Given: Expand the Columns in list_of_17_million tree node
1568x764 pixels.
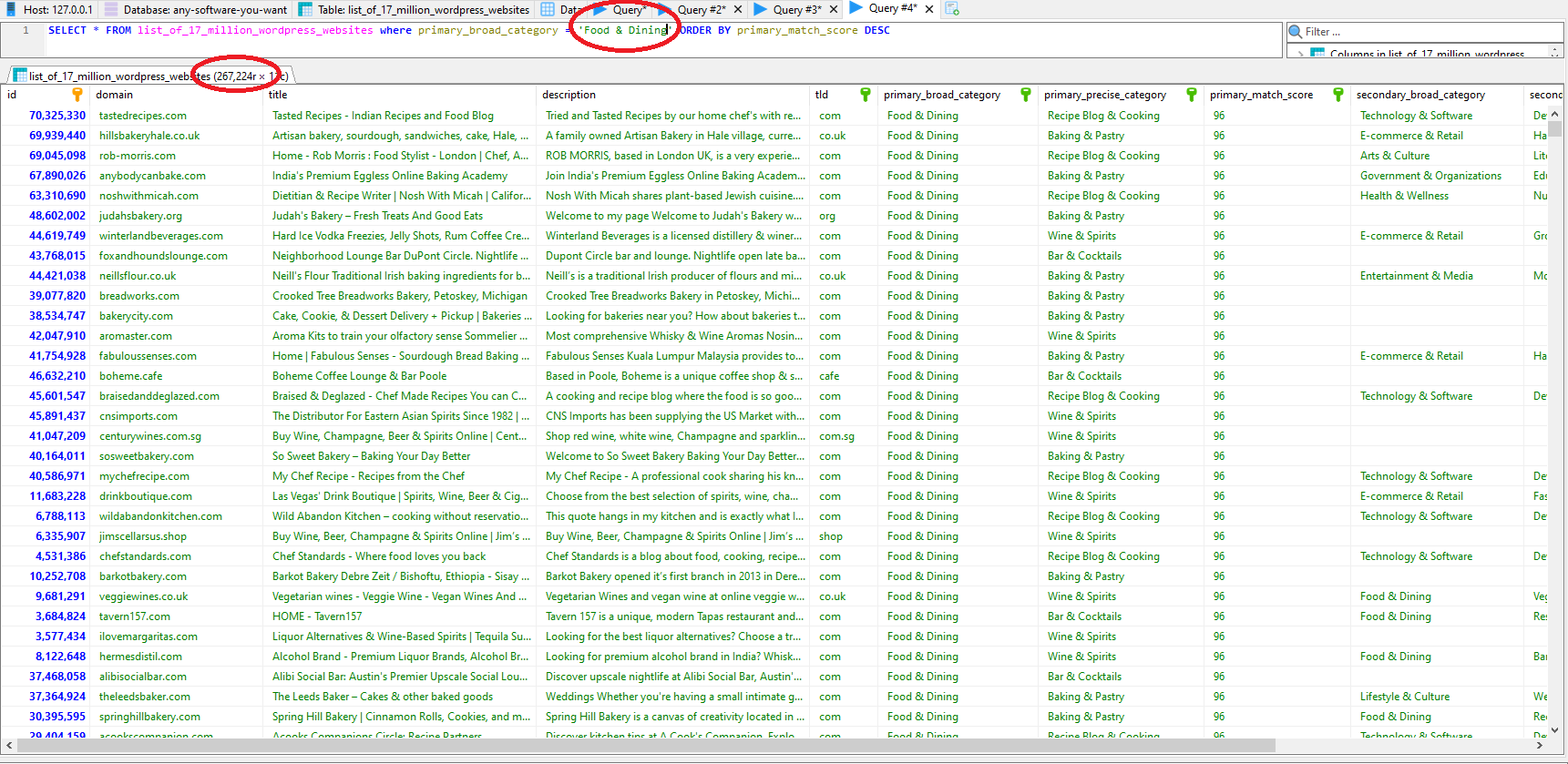Looking at the screenshot, I should (x=1300, y=54).
